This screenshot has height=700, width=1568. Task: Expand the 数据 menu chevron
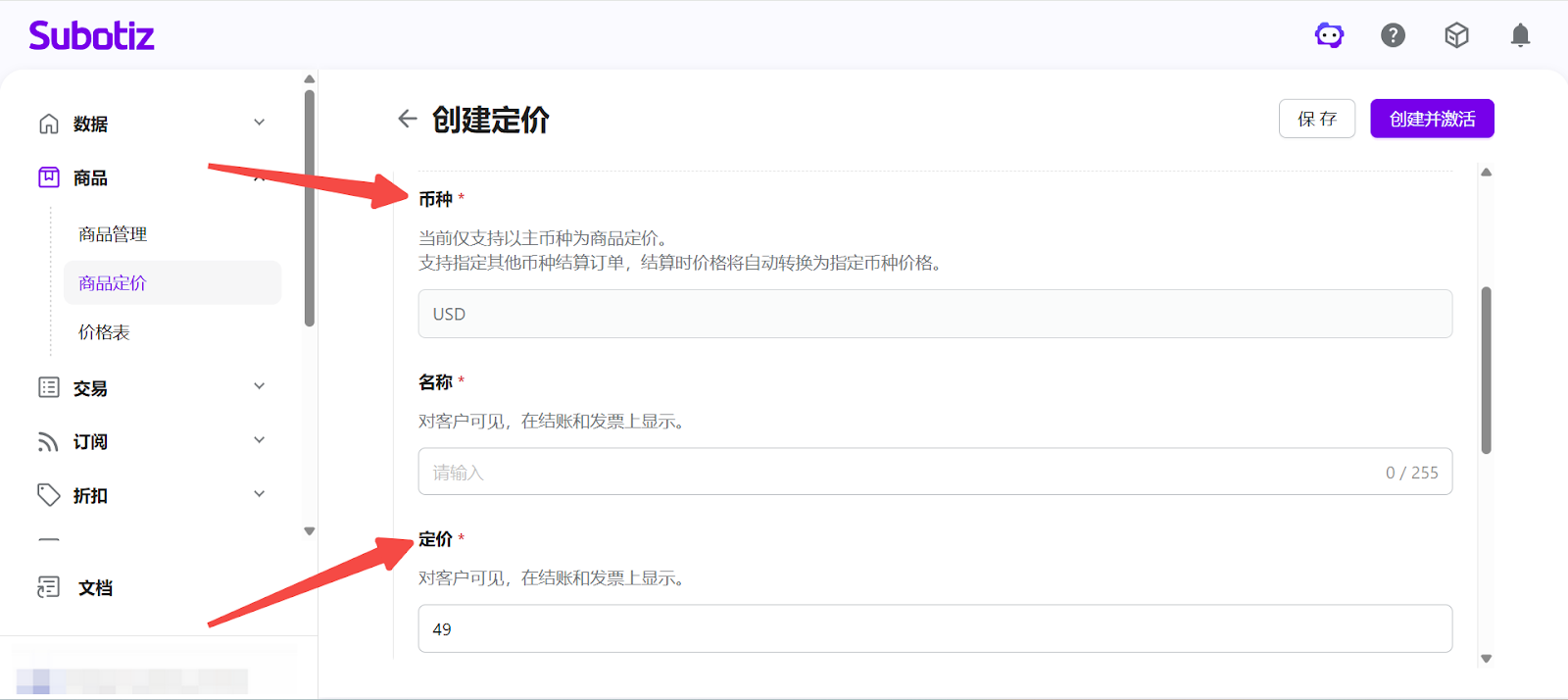[260, 123]
